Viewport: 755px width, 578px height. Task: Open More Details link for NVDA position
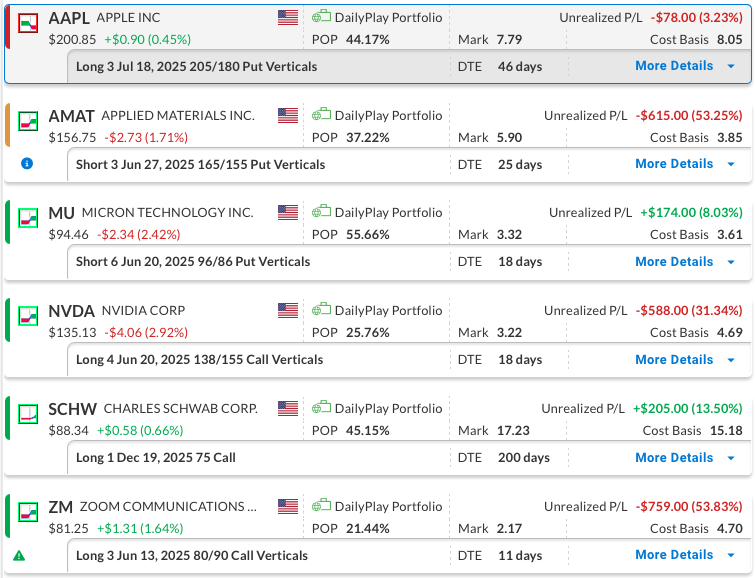tap(674, 359)
